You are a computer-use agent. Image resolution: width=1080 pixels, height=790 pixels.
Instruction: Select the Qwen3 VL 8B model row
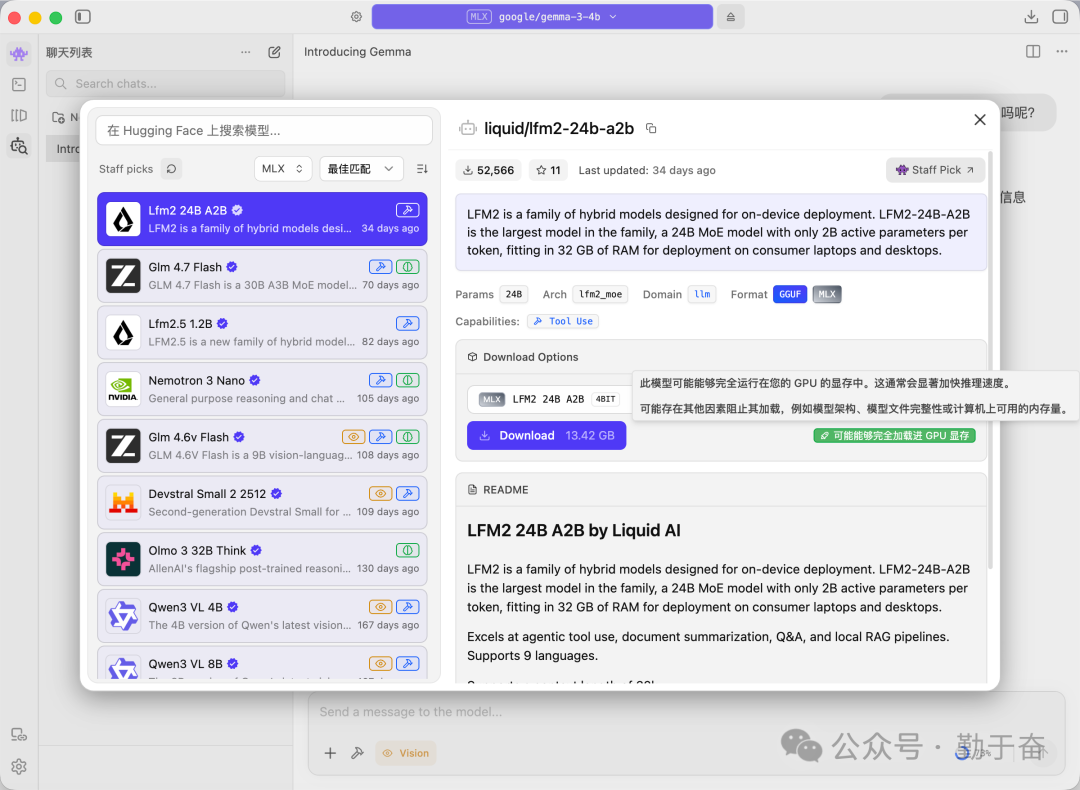(262, 663)
